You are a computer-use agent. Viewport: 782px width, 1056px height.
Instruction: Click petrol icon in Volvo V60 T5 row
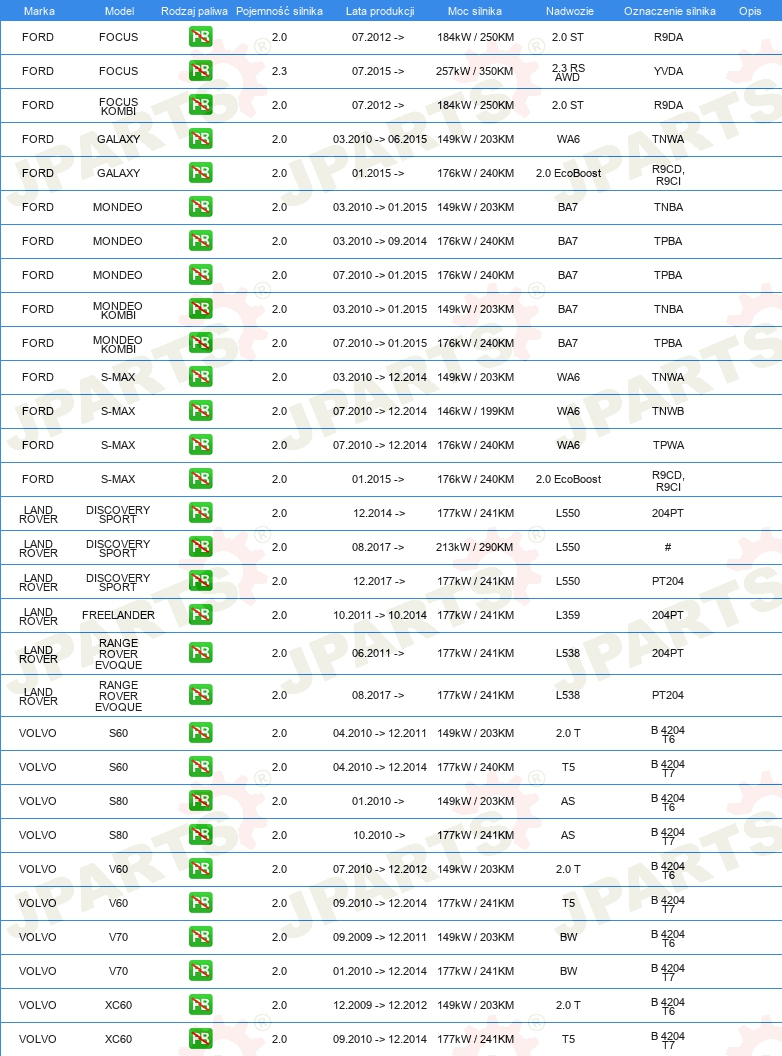[201, 902]
